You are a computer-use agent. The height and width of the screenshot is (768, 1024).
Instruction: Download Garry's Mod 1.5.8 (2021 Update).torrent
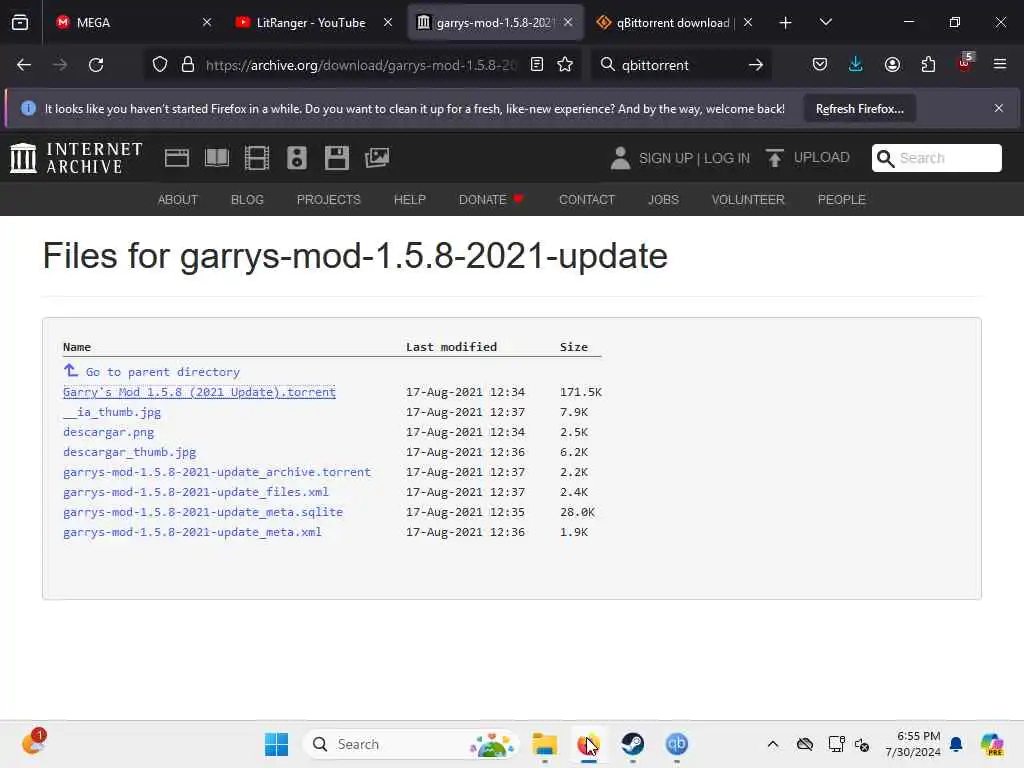[x=199, y=392]
